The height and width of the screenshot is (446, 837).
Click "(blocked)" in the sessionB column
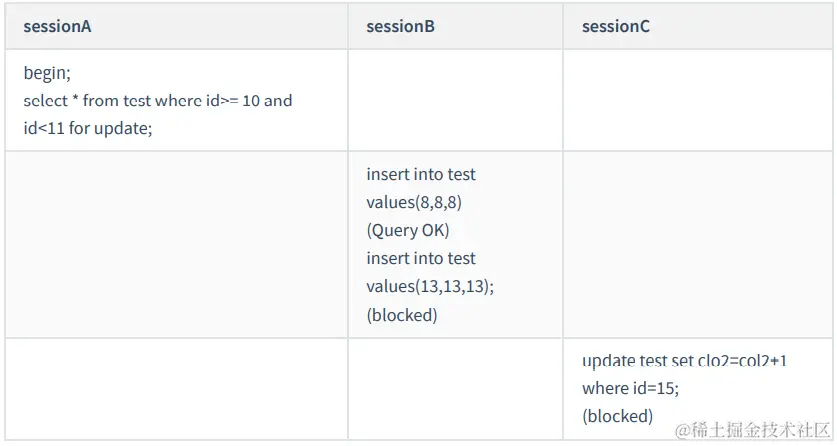(x=402, y=314)
